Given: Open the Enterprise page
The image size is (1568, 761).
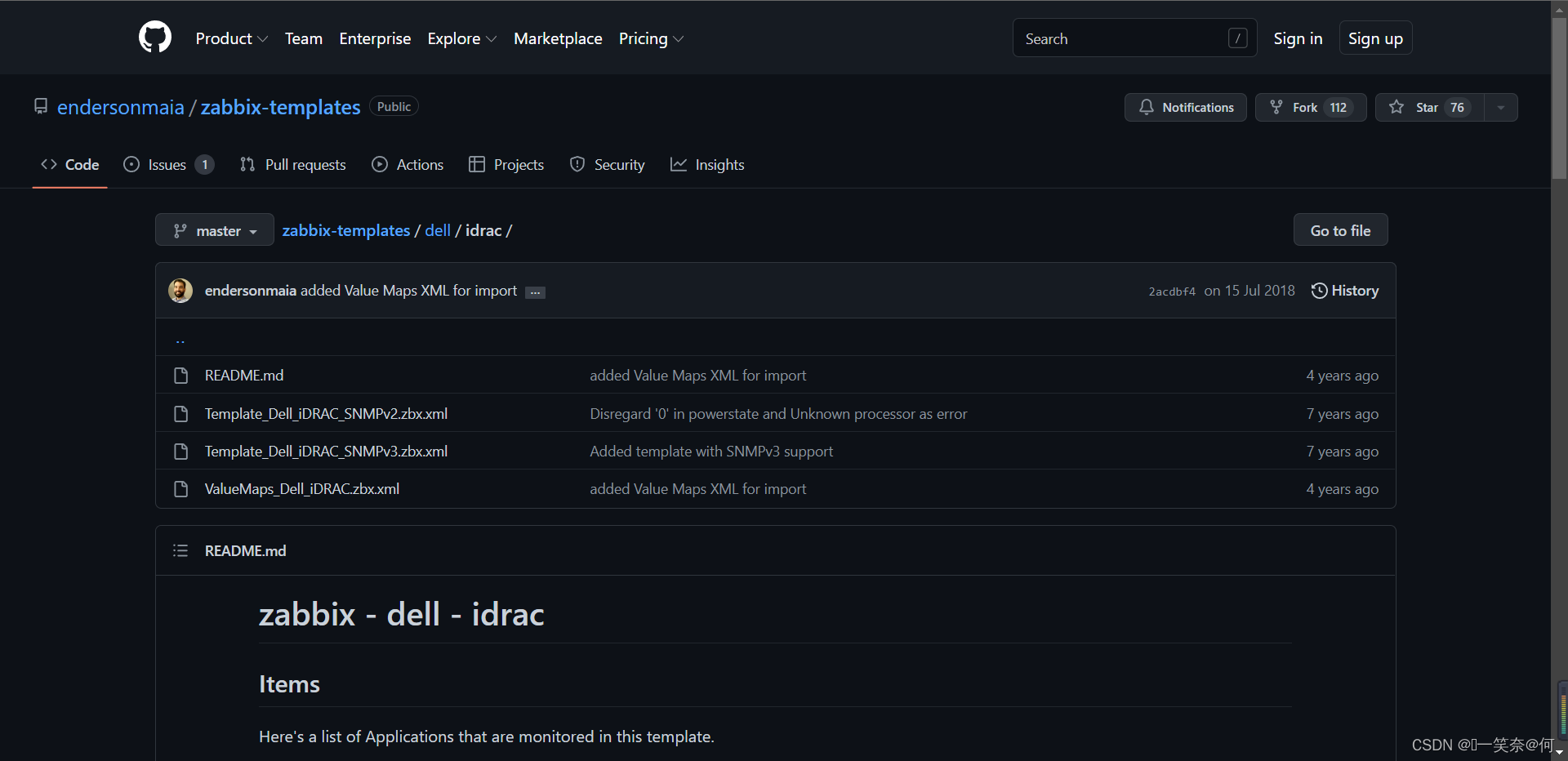Looking at the screenshot, I should point(375,38).
